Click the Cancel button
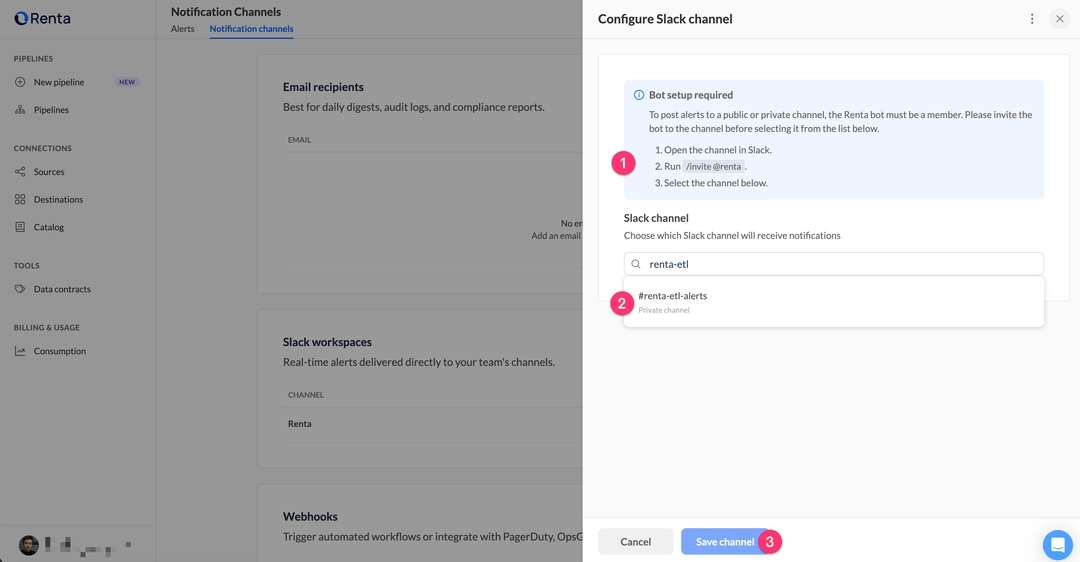 tap(635, 542)
